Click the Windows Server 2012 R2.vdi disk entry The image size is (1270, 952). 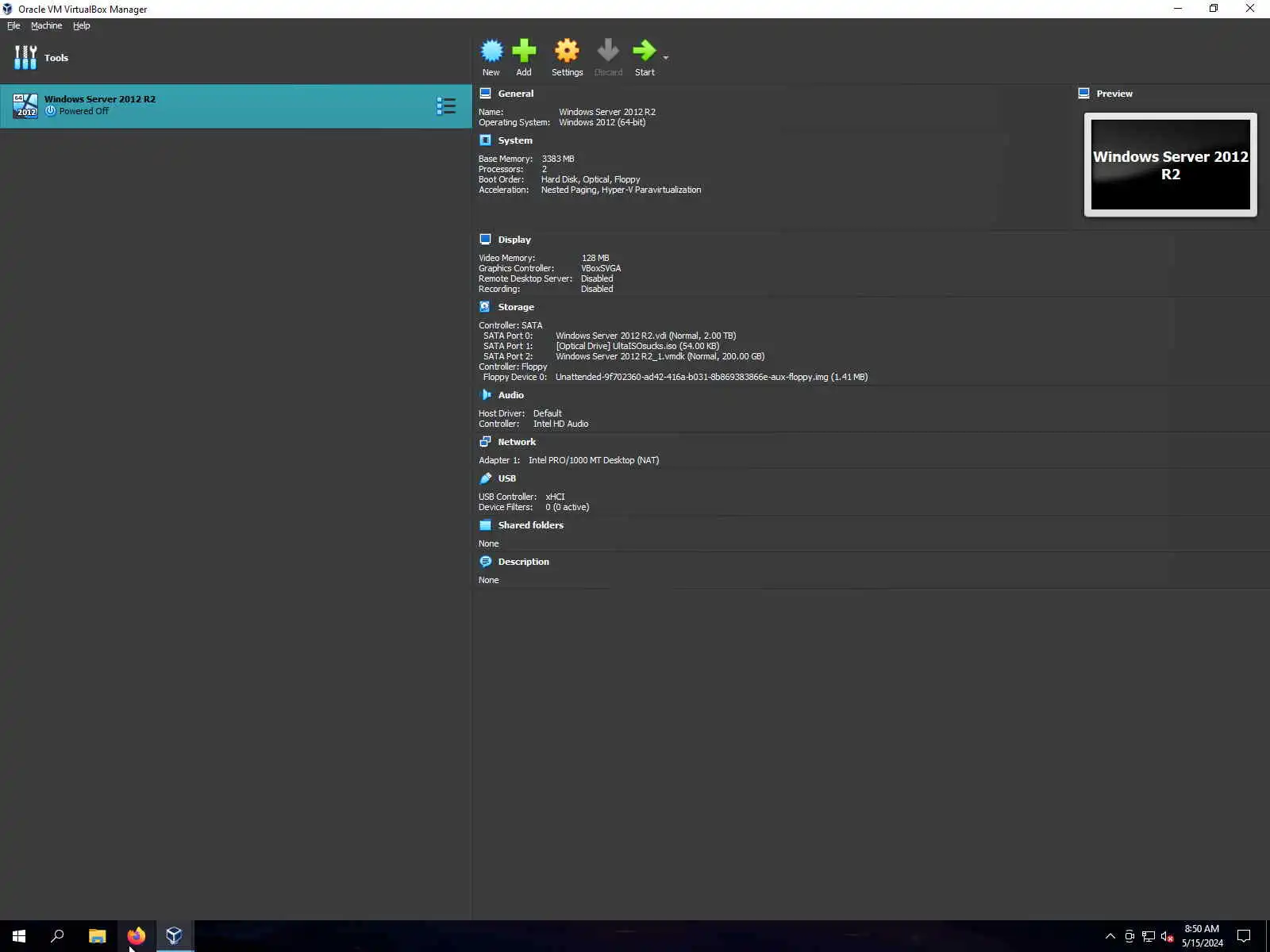point(646,336)
